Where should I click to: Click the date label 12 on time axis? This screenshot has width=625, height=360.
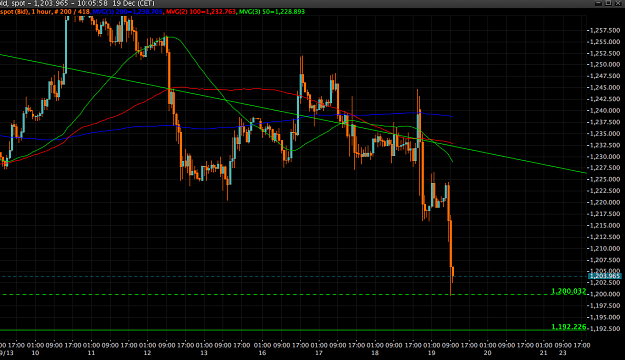point(147,353)
